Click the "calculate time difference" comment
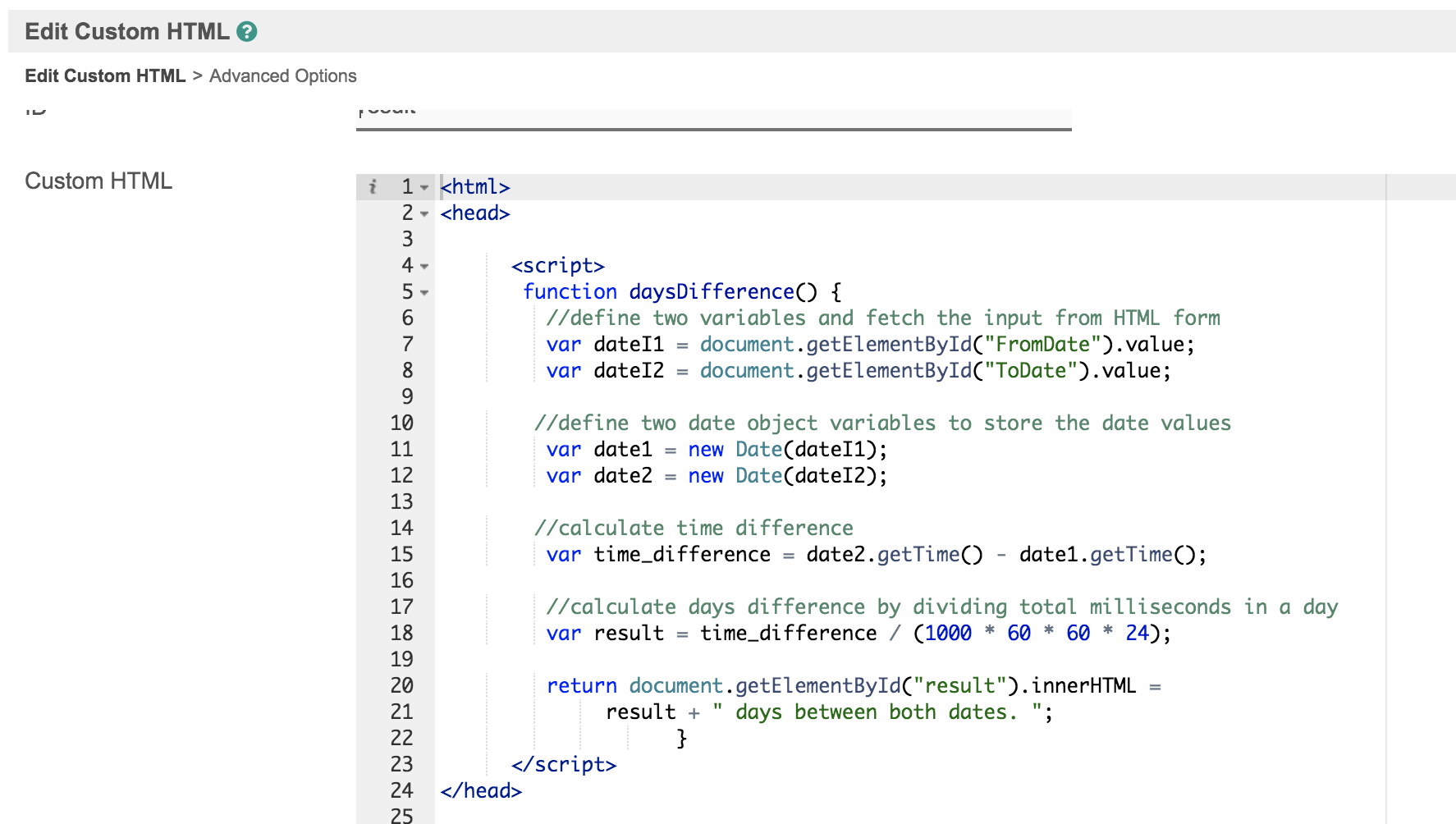The width and height of the screenshot is (1456, 824). [x=694, y=529]
